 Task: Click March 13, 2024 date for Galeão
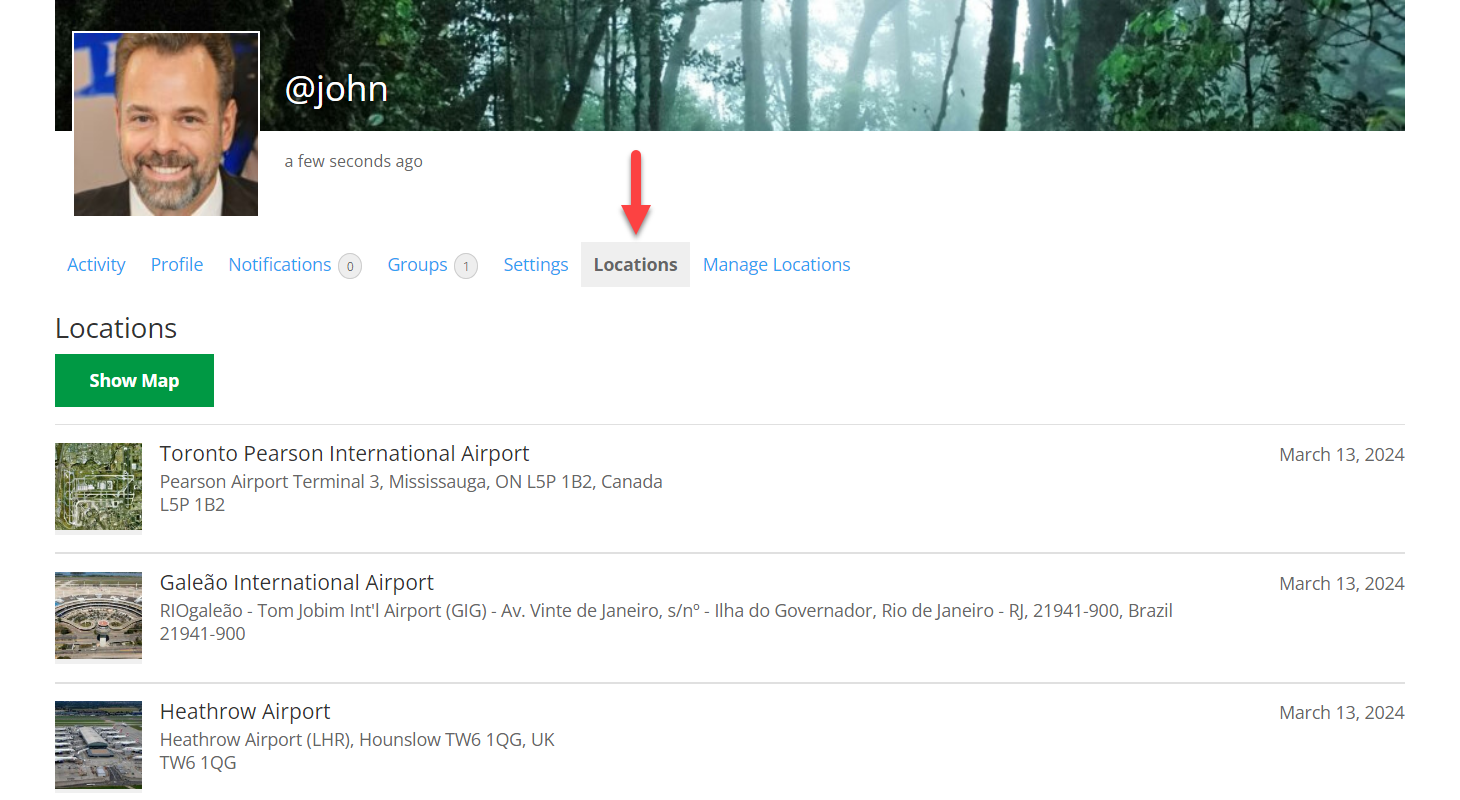coord(1342,584)
